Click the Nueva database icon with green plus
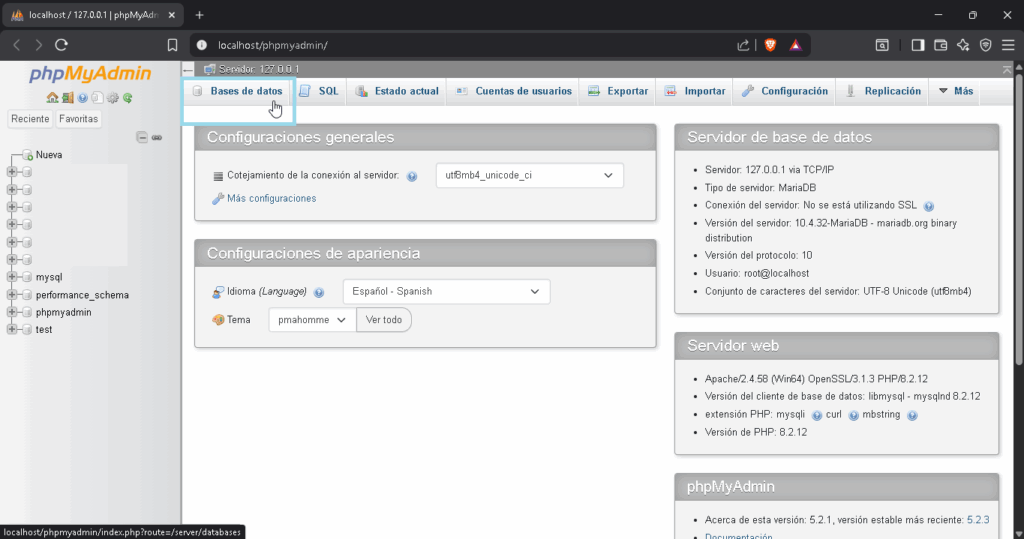Screen dimensions: 1024x539 pyautogui.click(x=27, y=155)
